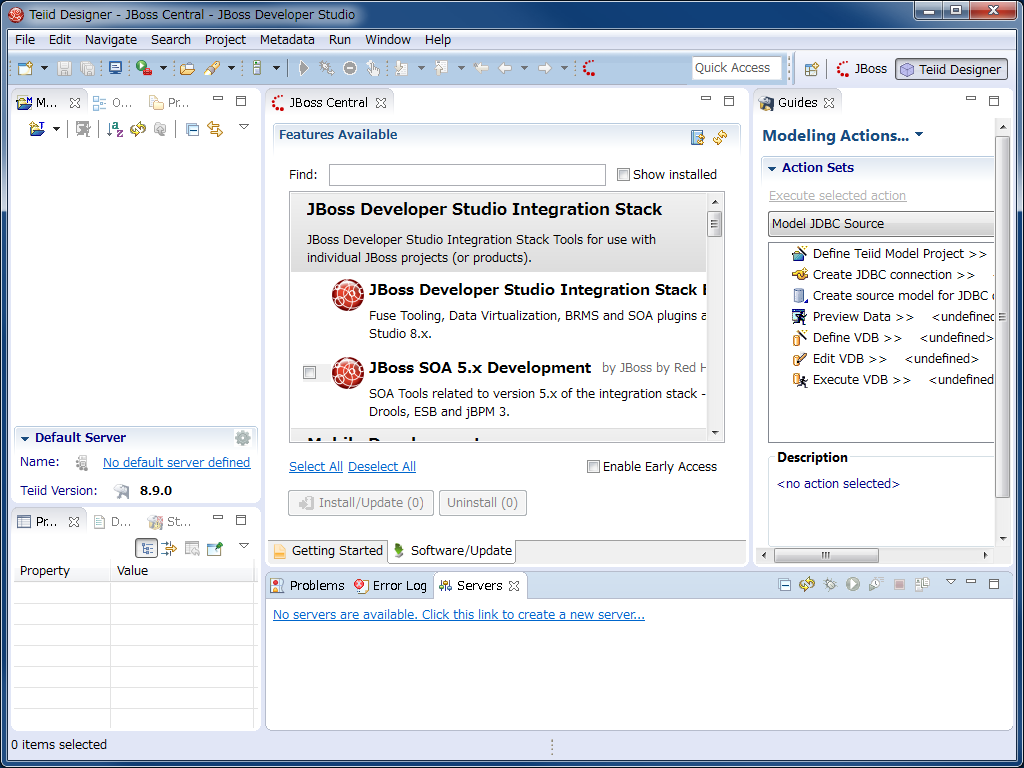Viewport: 1024px width, 768px height.
Task: Focus the Quick Access field
Action: click(736, 68)
